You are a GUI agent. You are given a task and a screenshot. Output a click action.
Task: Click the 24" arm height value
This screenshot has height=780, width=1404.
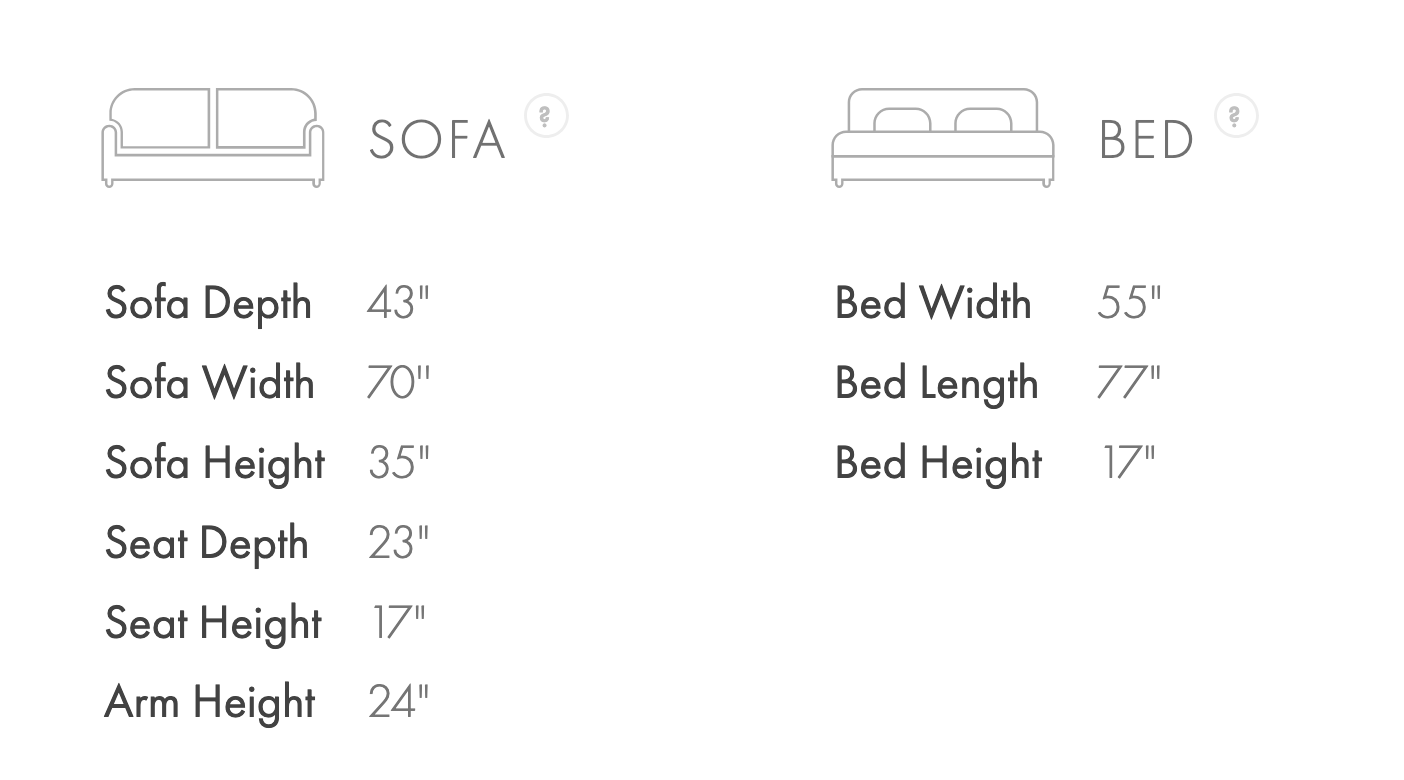[398, 701]
